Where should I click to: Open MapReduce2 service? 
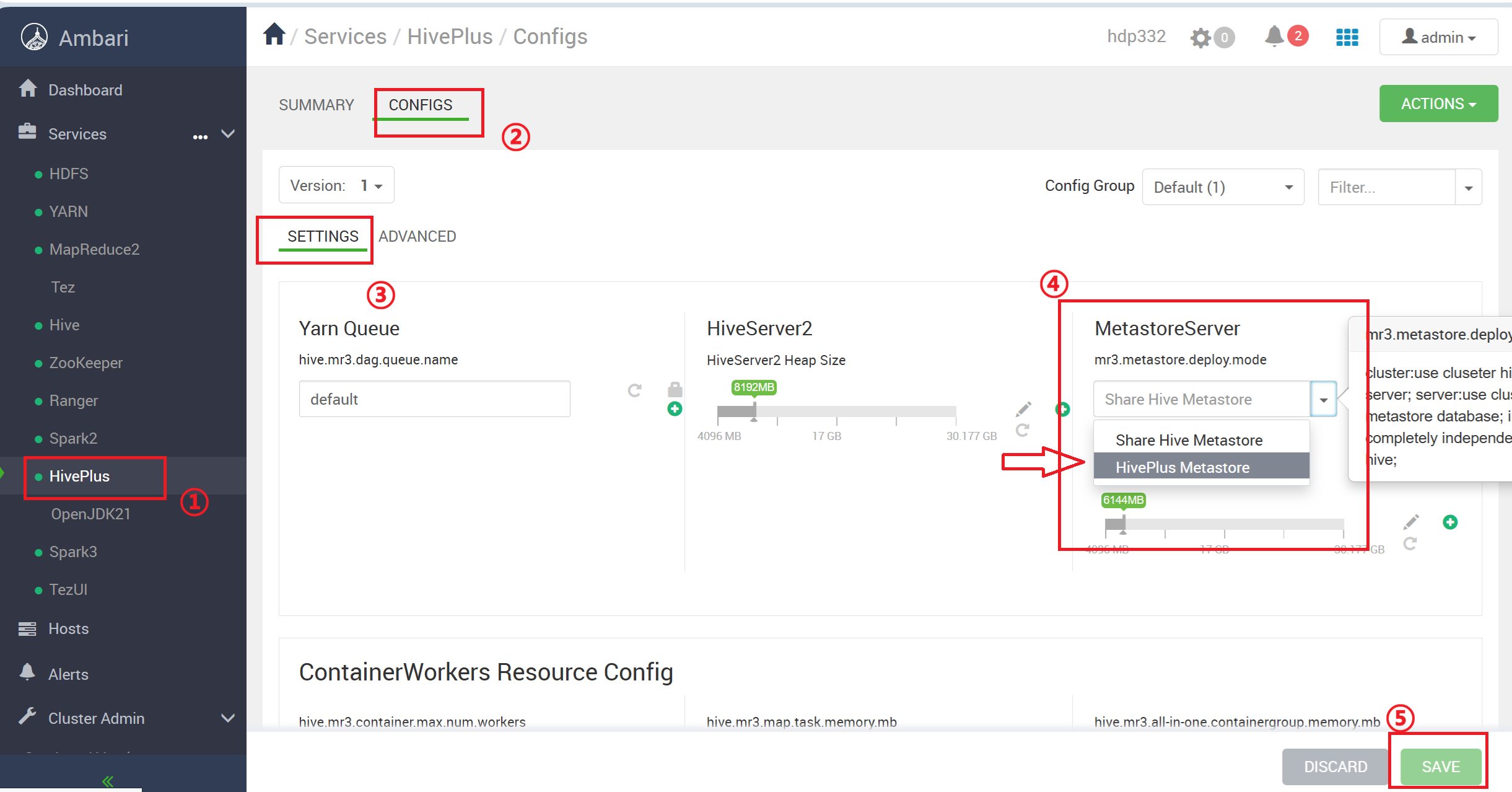[x=94, y=249]
